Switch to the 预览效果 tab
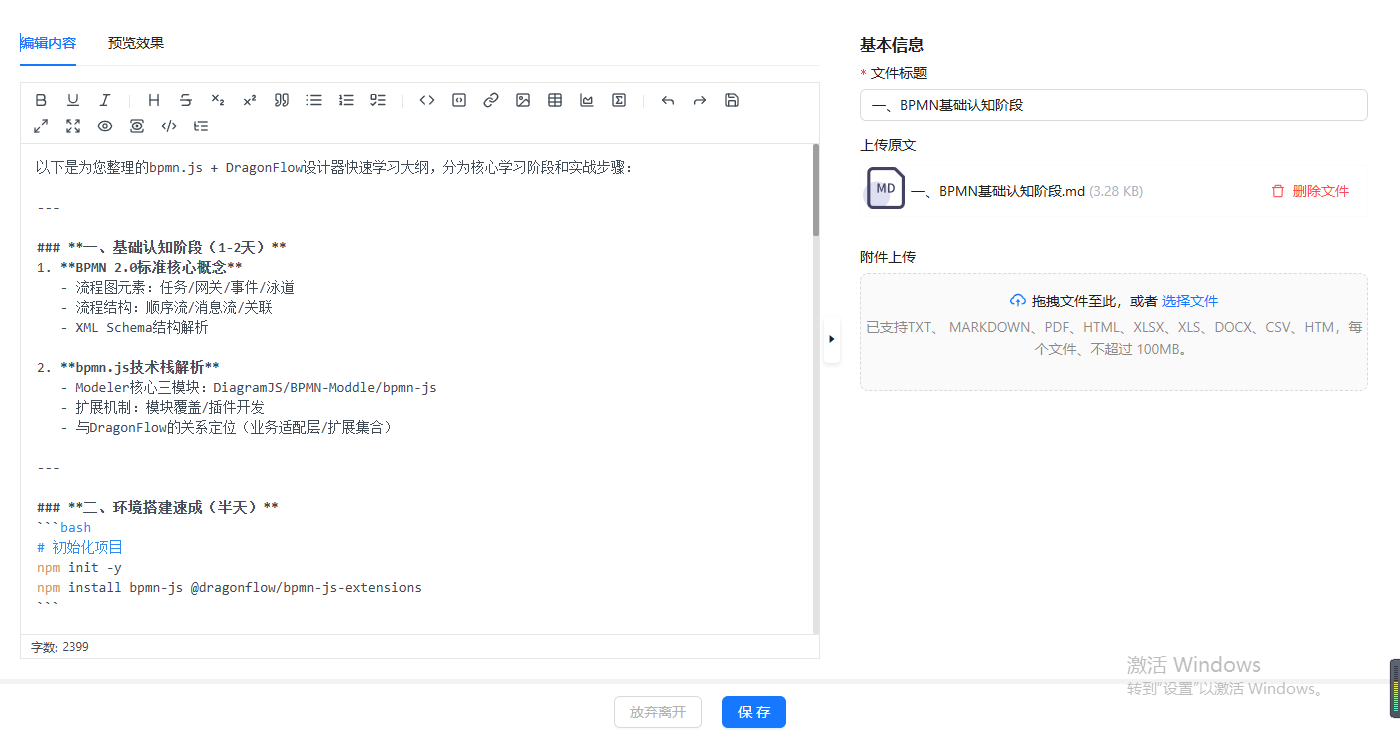The image size is (1400, 739). [x=136, y=43]
